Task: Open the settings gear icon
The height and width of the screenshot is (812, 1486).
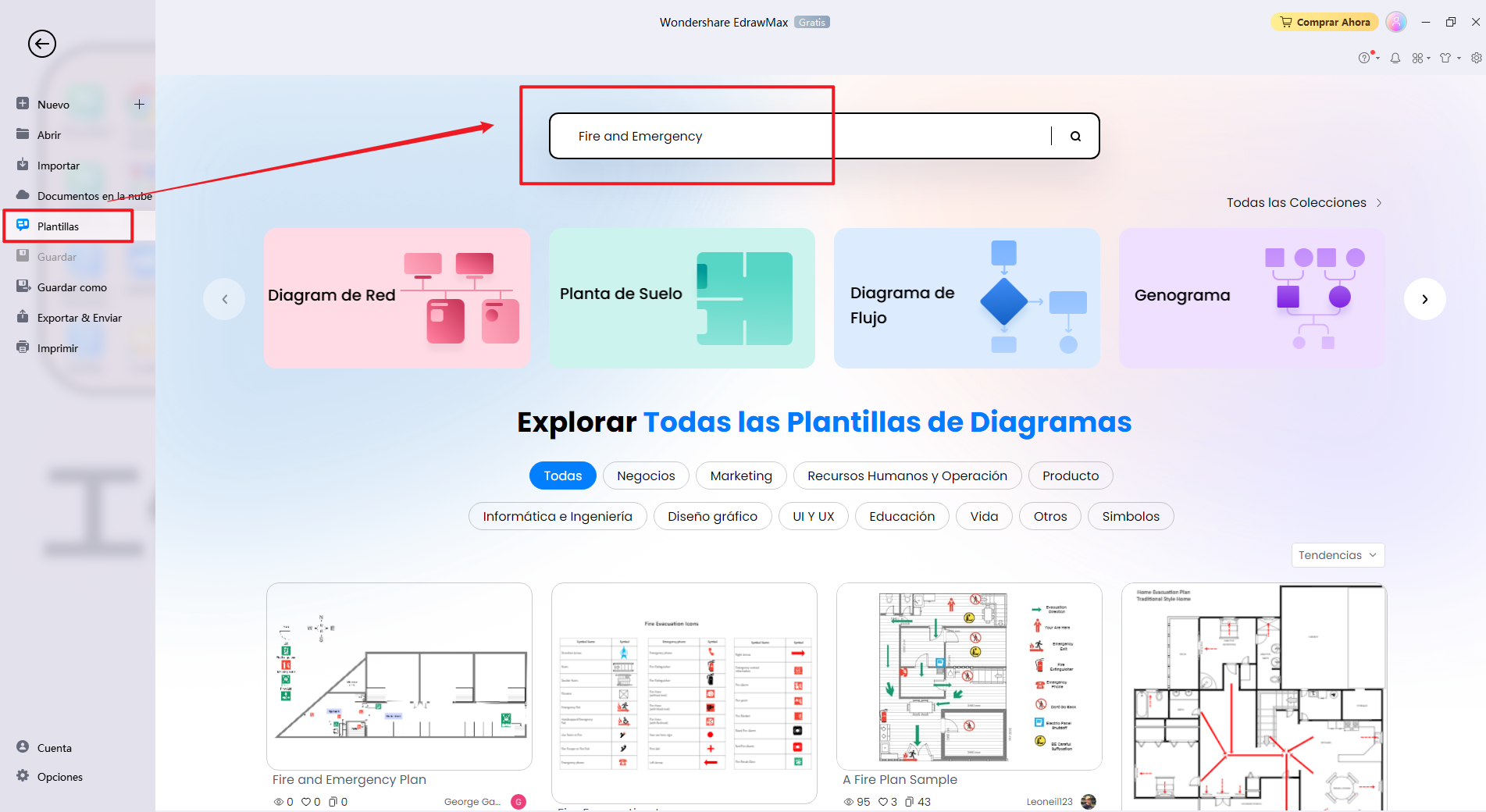Action: pyautogui.click(x=1475, y=58)
